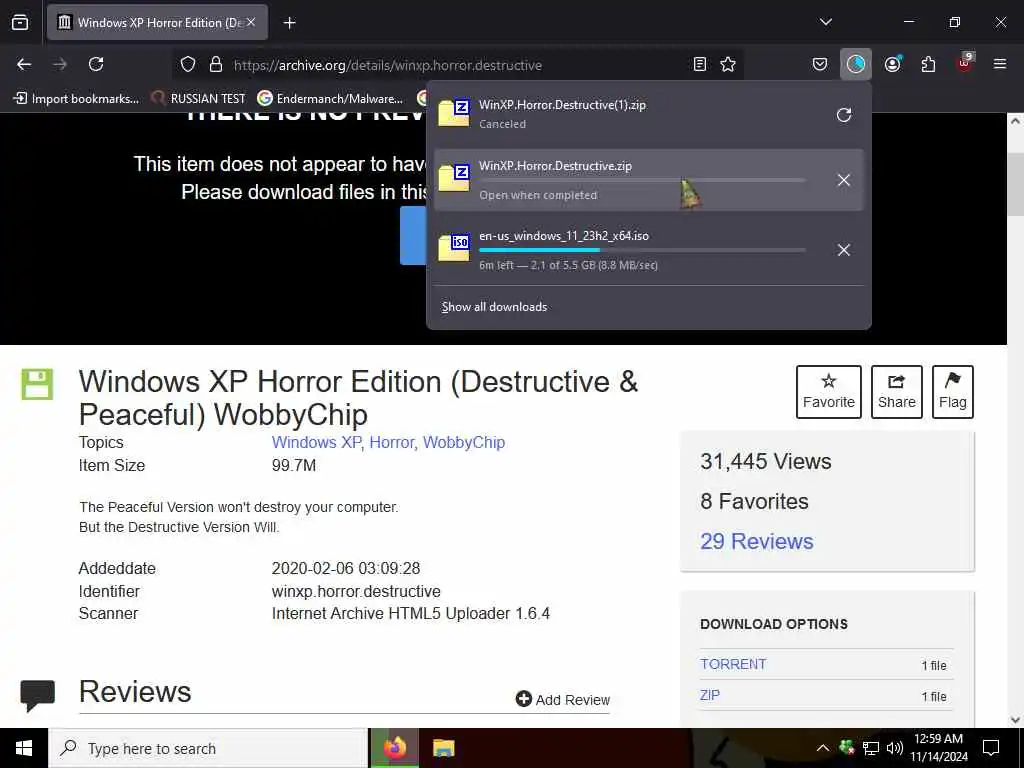
Task: Show all downloads
Action: pyautogui.click(x=494, y=307)
